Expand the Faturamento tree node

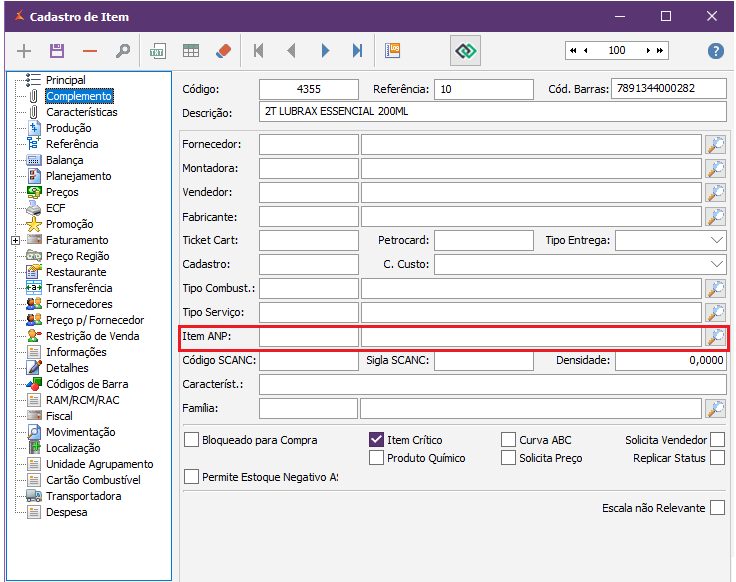click(15, 240)
